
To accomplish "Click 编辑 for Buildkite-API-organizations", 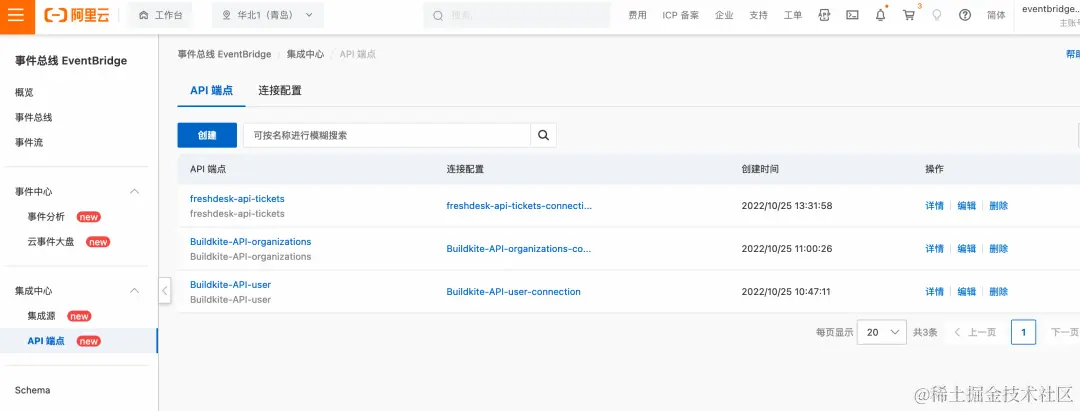I will 967,249.
